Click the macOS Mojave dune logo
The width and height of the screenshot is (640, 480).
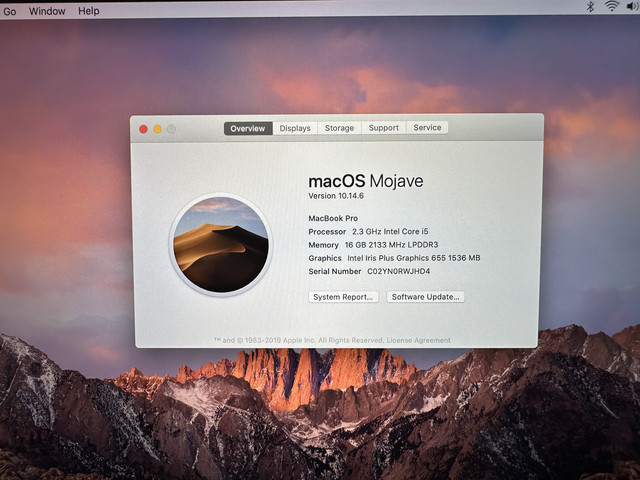221,244
